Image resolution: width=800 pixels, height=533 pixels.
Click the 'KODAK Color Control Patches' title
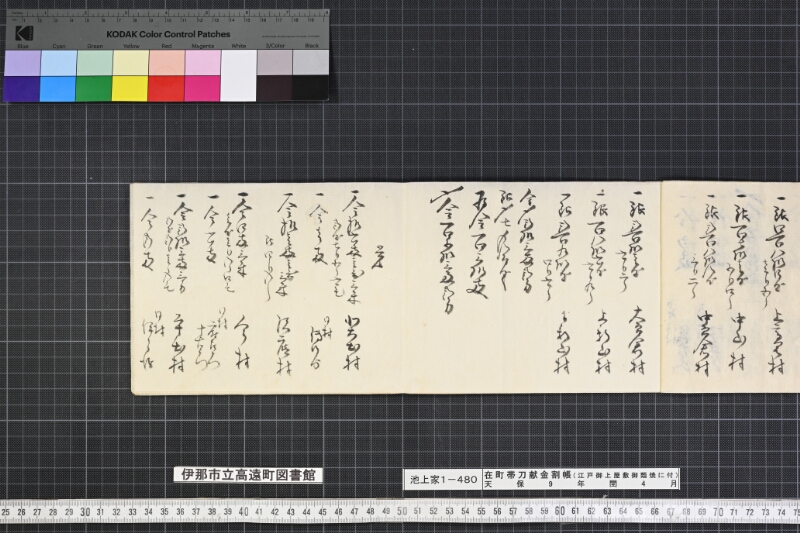tap(168, 34)
